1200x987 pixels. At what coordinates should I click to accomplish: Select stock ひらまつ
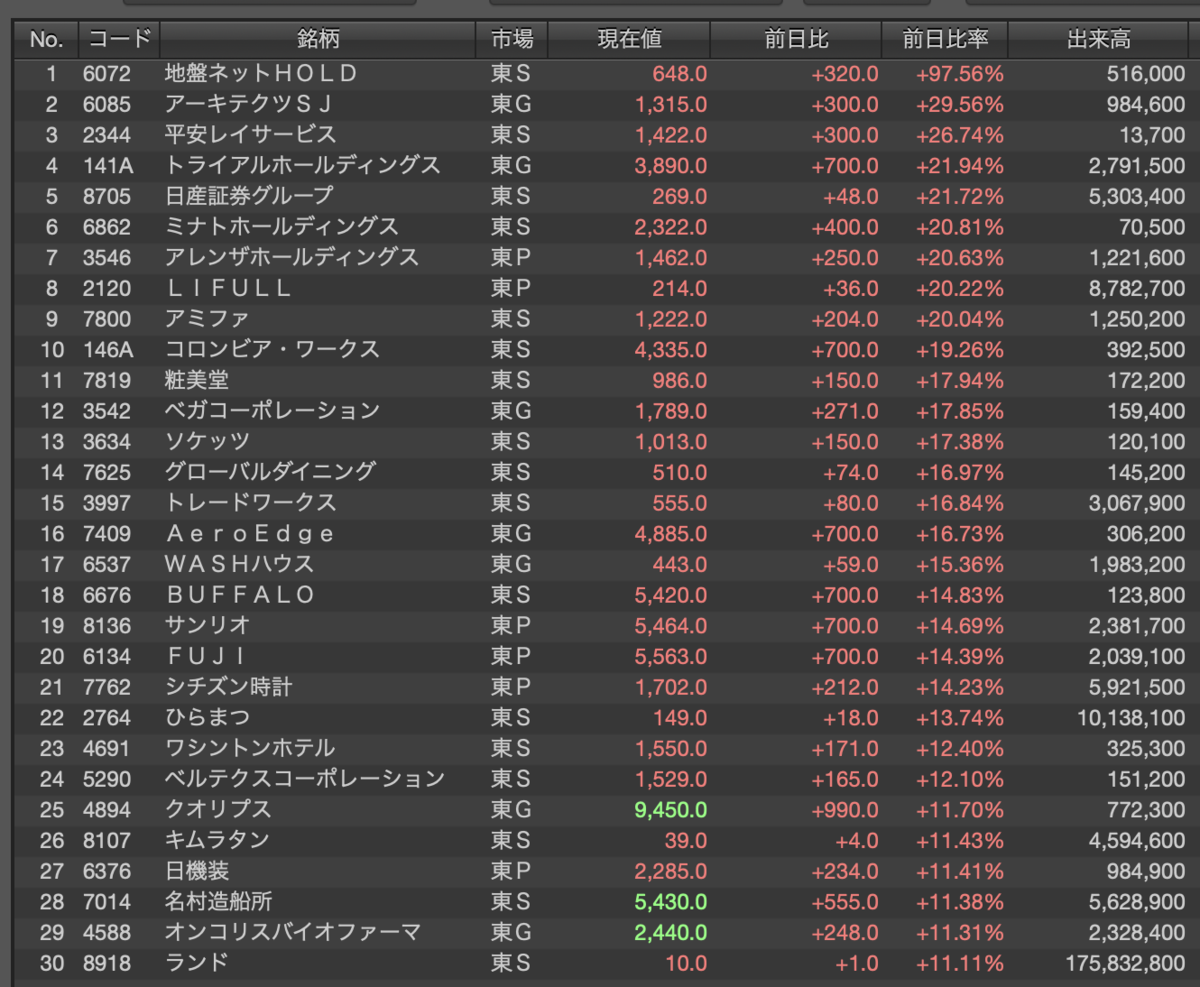coord(207,718)
